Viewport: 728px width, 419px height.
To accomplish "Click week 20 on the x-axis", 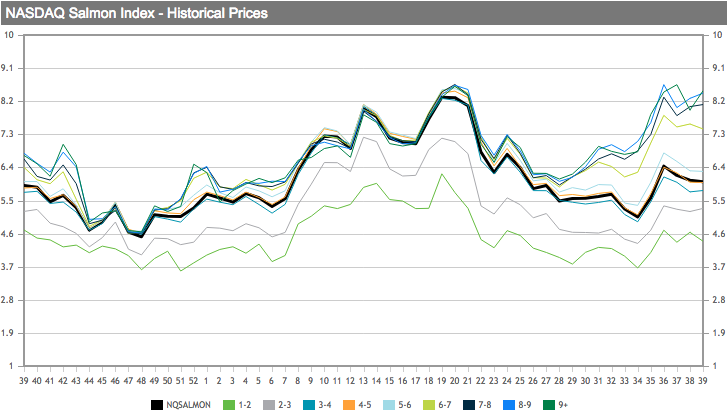I will 455,381.
